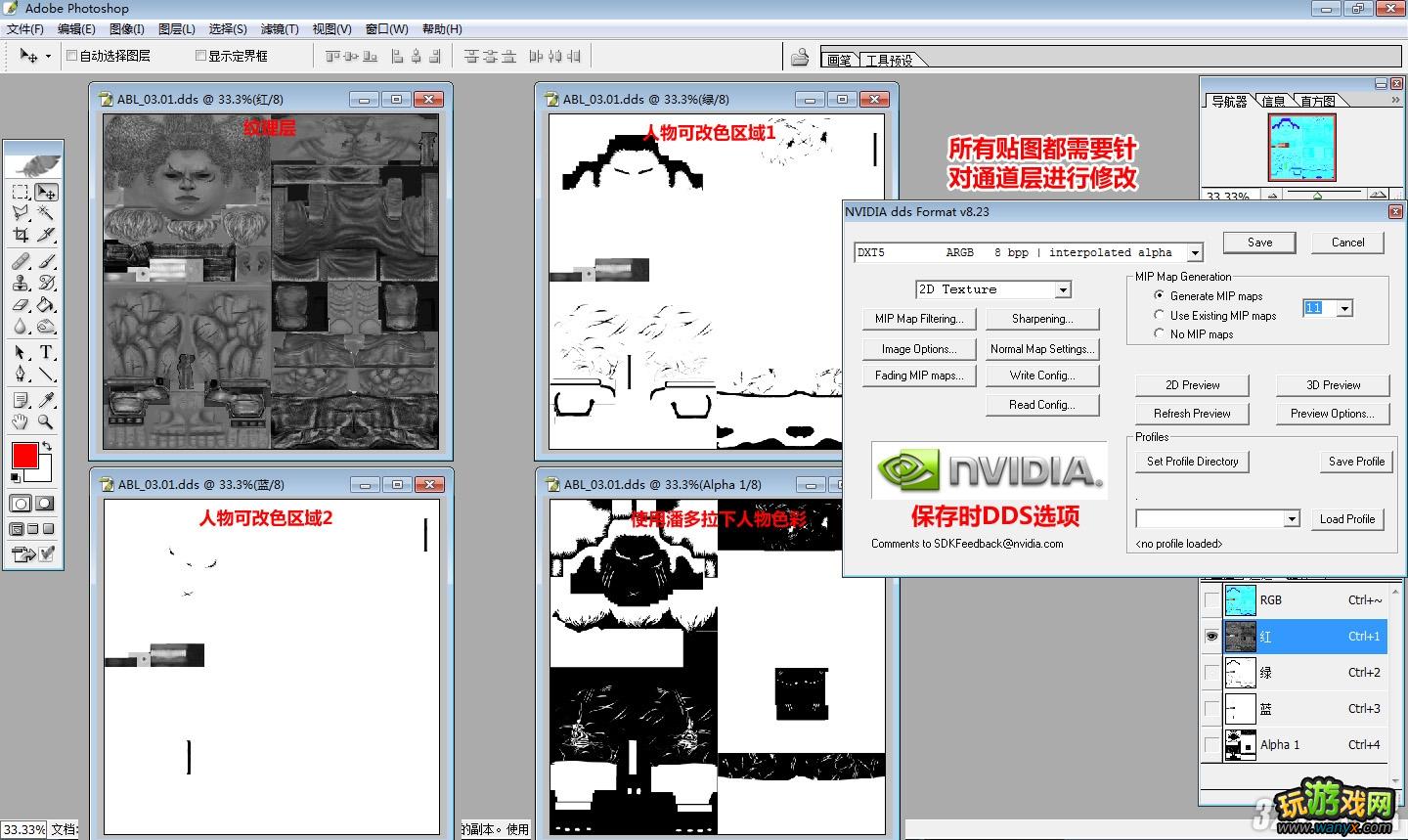Select the Path Selection arrow tool

(21, 352)
